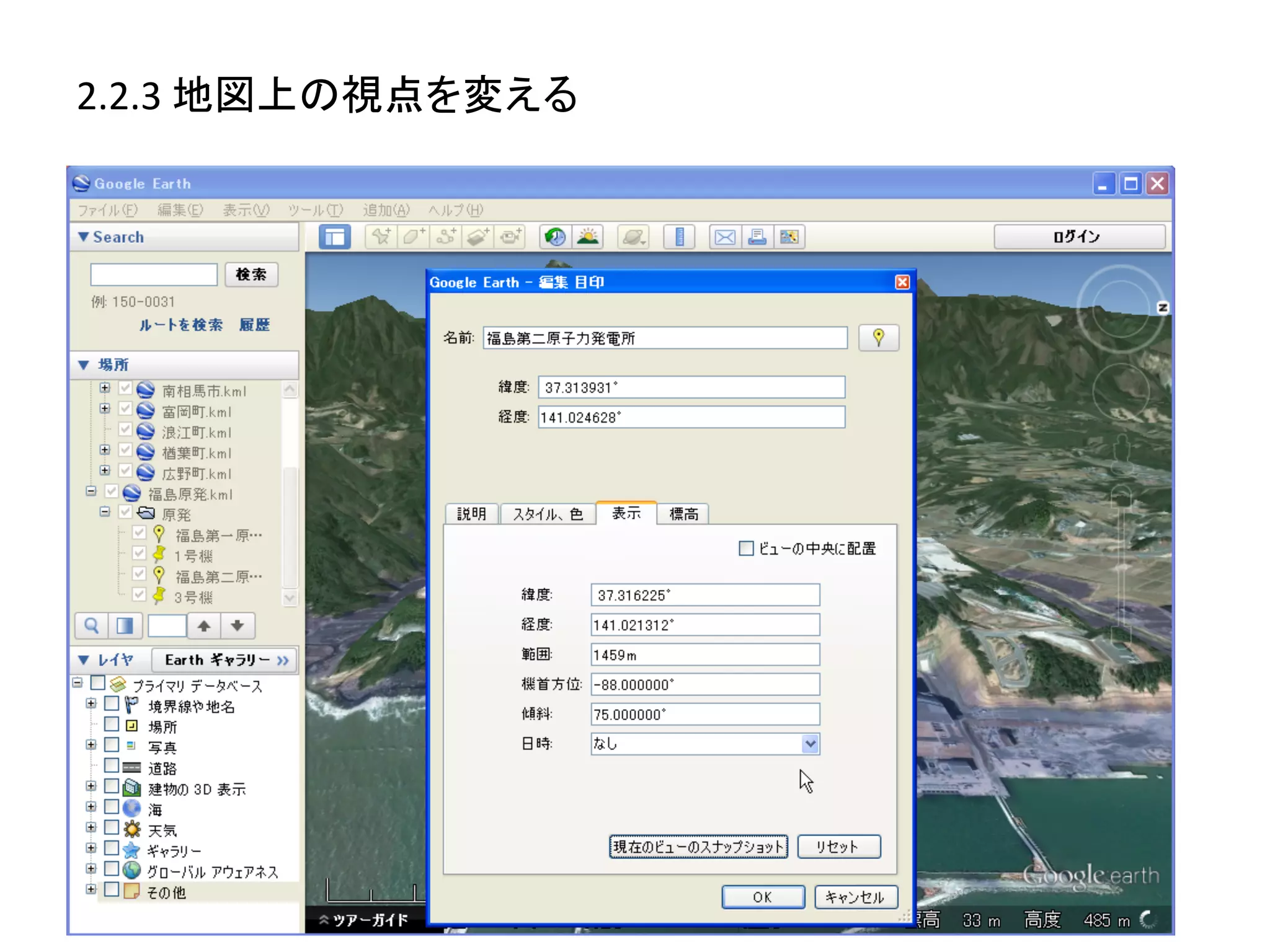Click the 3D buildings layer icon
This screenshot has width=1270, height=952.
131,788
